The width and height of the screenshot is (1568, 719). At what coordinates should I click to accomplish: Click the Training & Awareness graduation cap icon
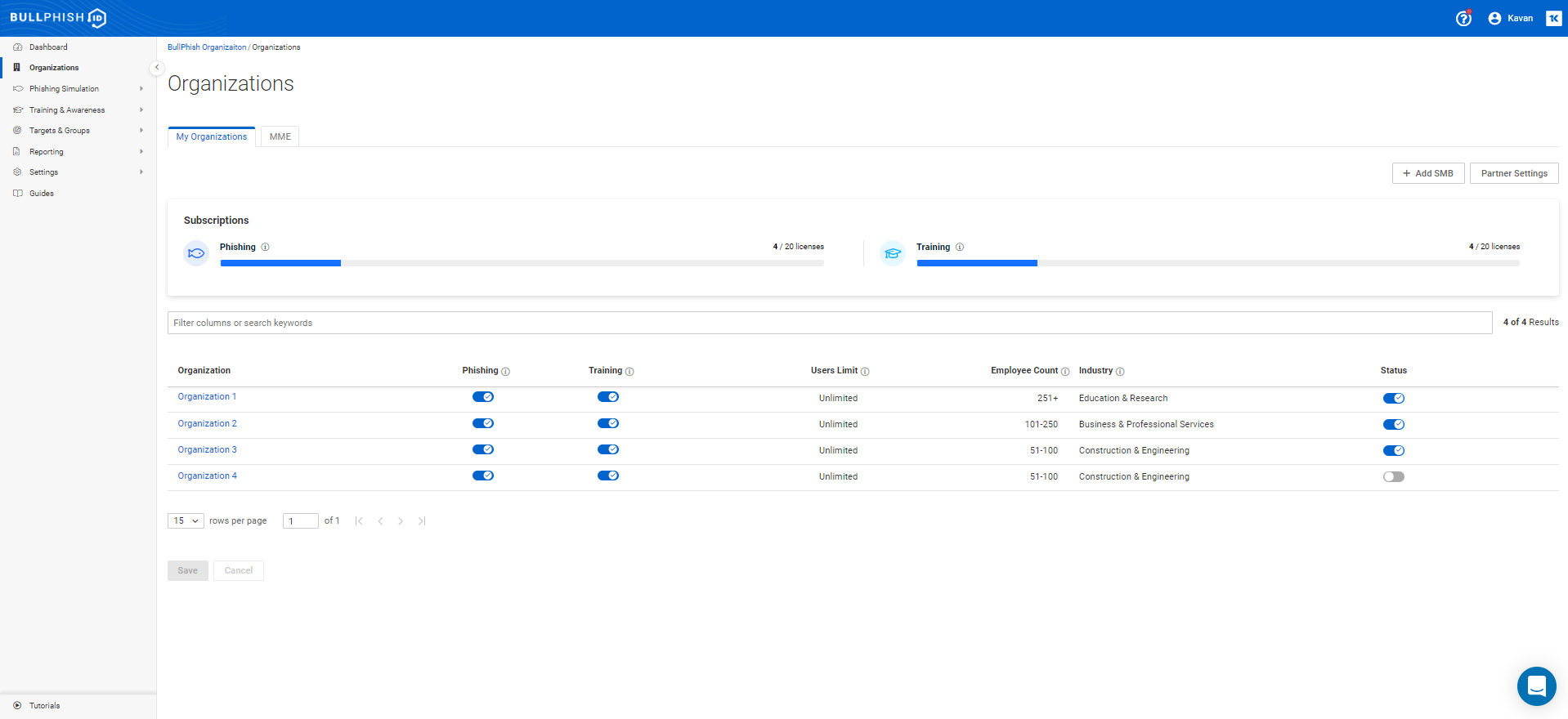tap(17, 109)
